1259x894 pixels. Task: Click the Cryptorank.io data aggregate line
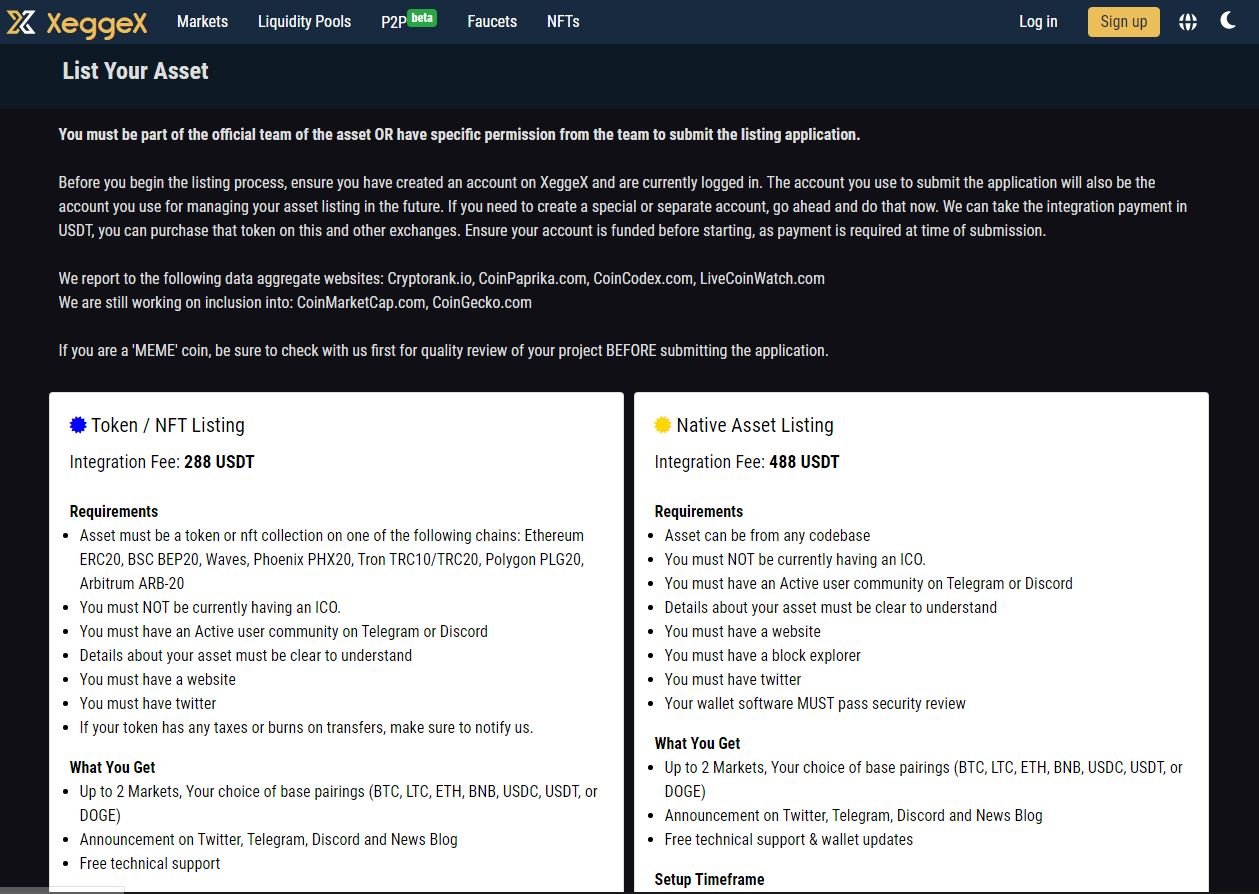(441, 278)
